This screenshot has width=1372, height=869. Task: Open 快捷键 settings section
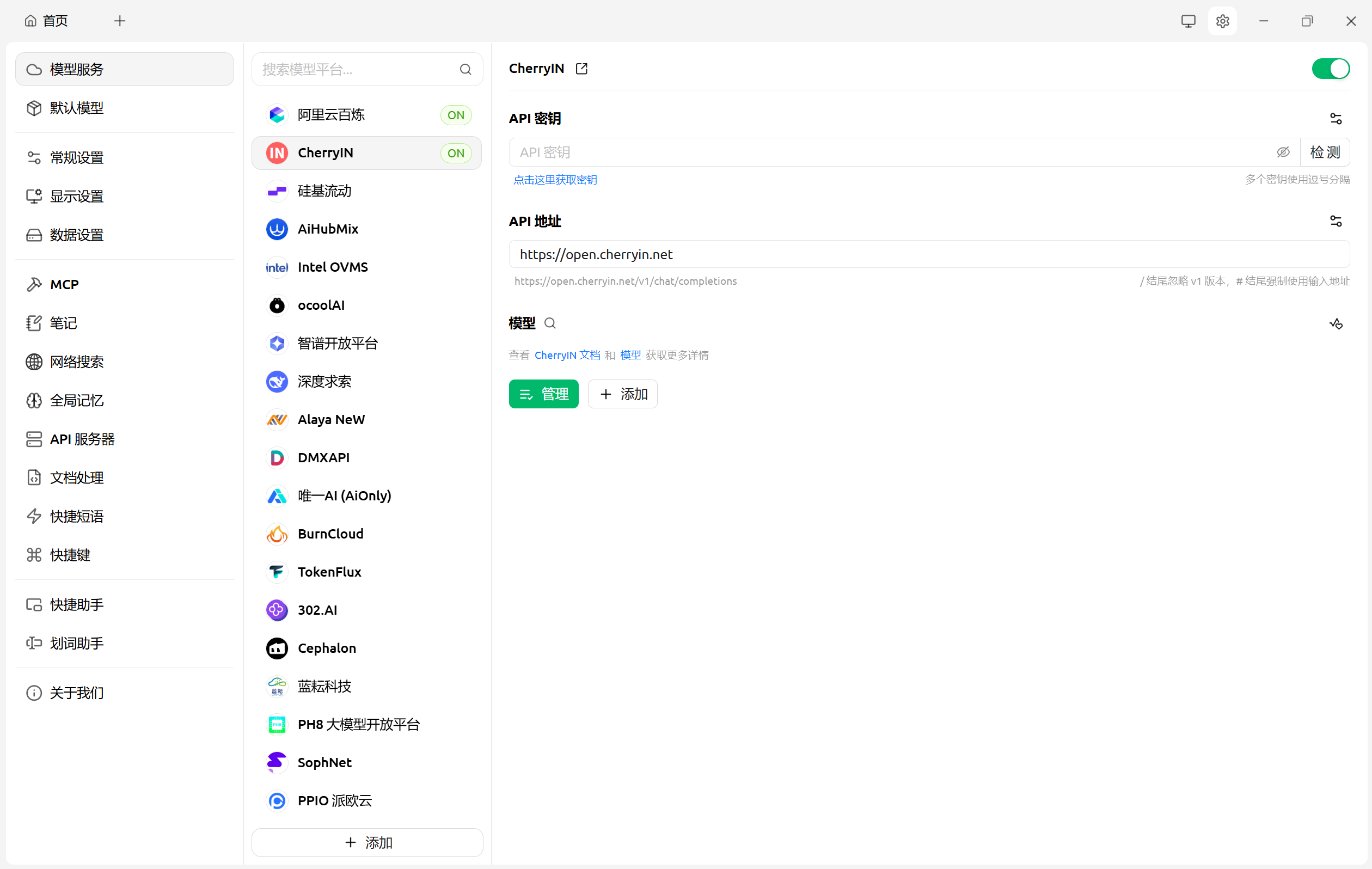pos(125,555)
